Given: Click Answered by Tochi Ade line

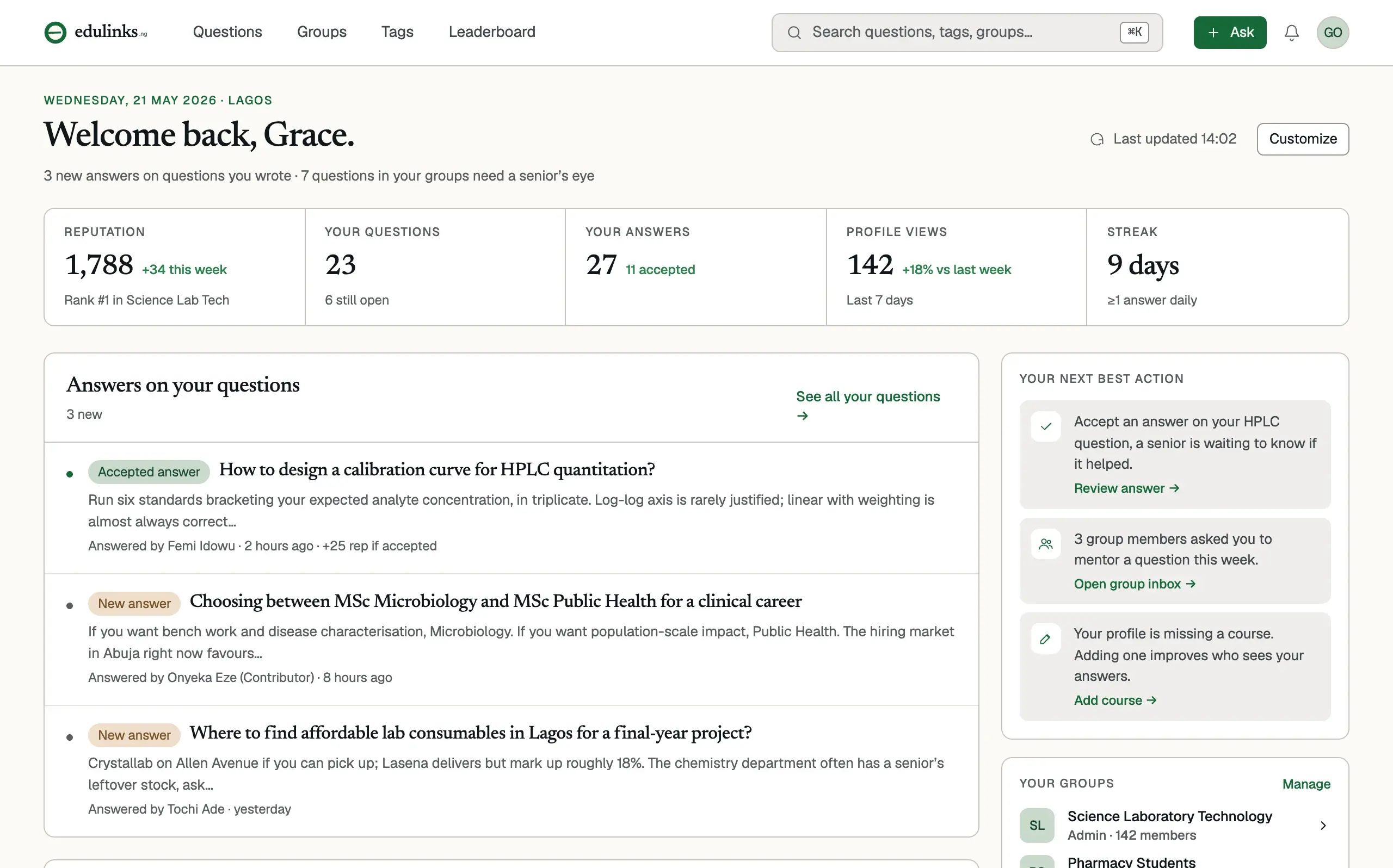Looking at the screenshot, I should (189, 809).
